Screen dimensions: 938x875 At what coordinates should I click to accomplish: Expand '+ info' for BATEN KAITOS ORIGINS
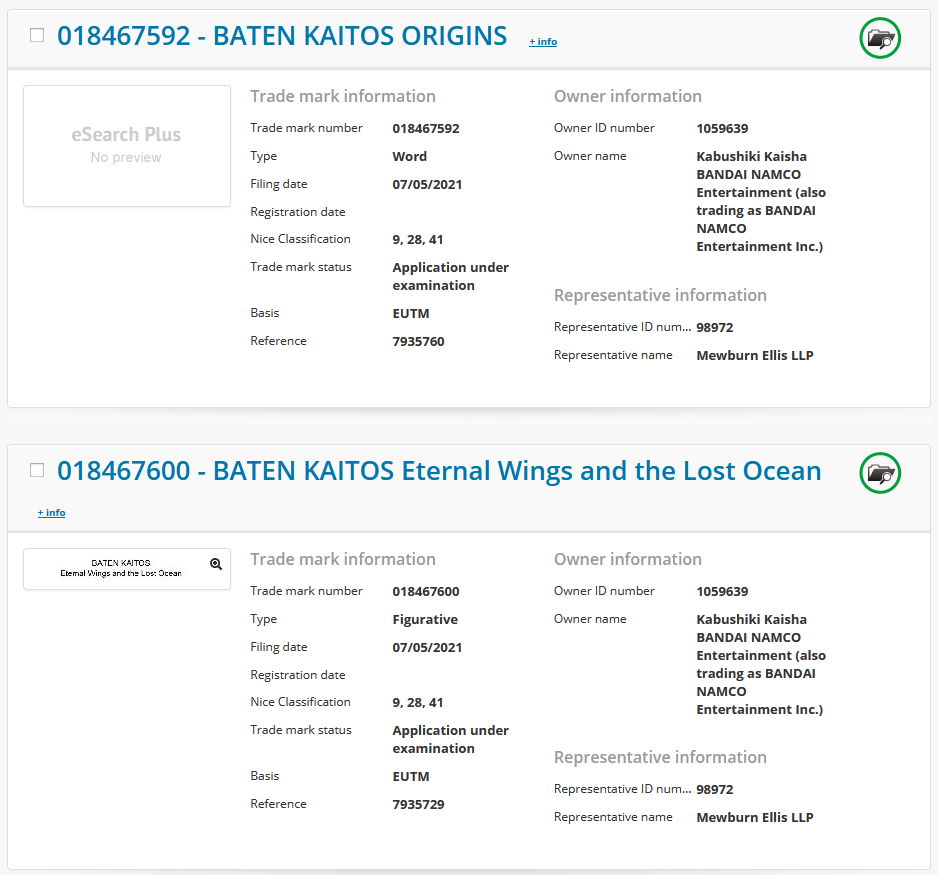[x=543, y=42]
